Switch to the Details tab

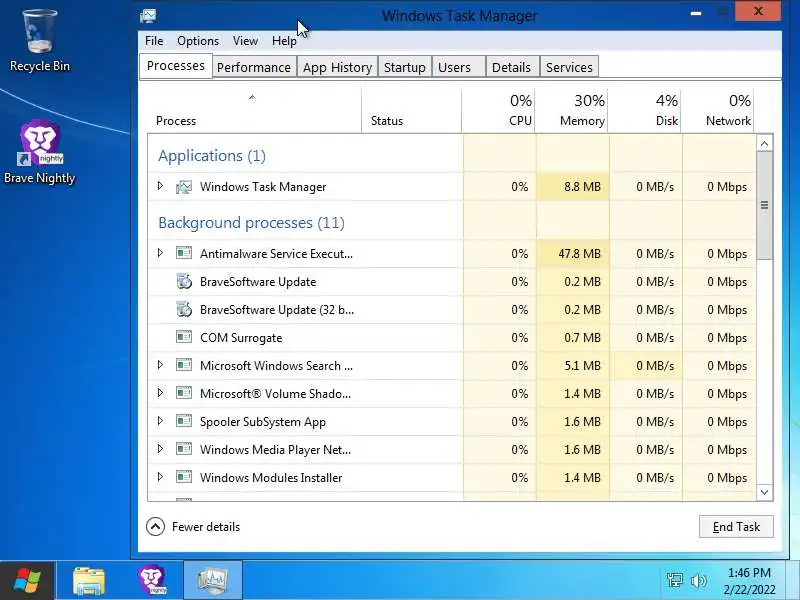pos(511,67)
